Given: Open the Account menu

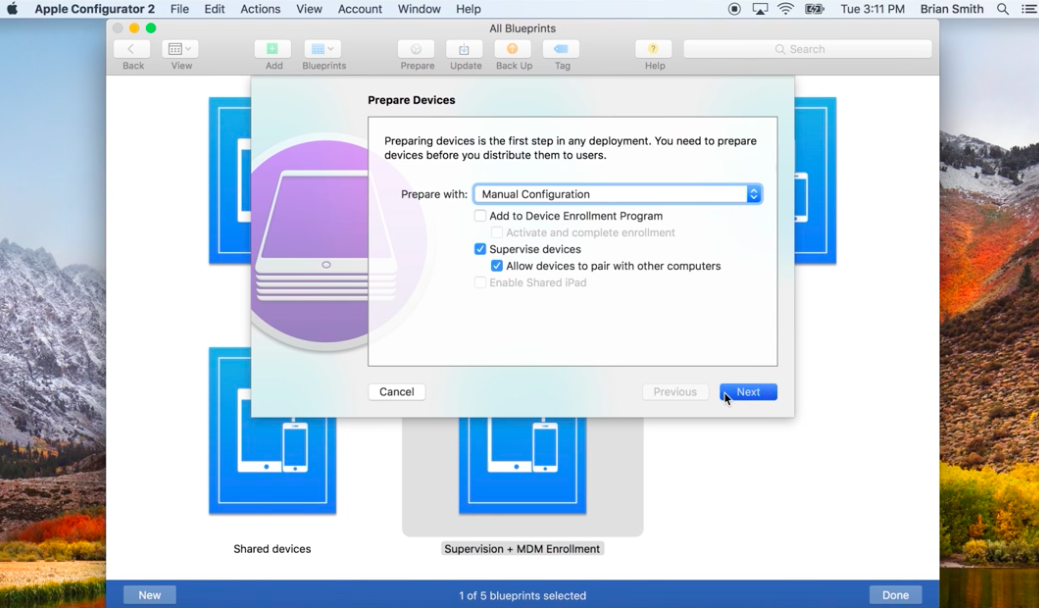Looking at the screenshot, I should click(360, 9).
